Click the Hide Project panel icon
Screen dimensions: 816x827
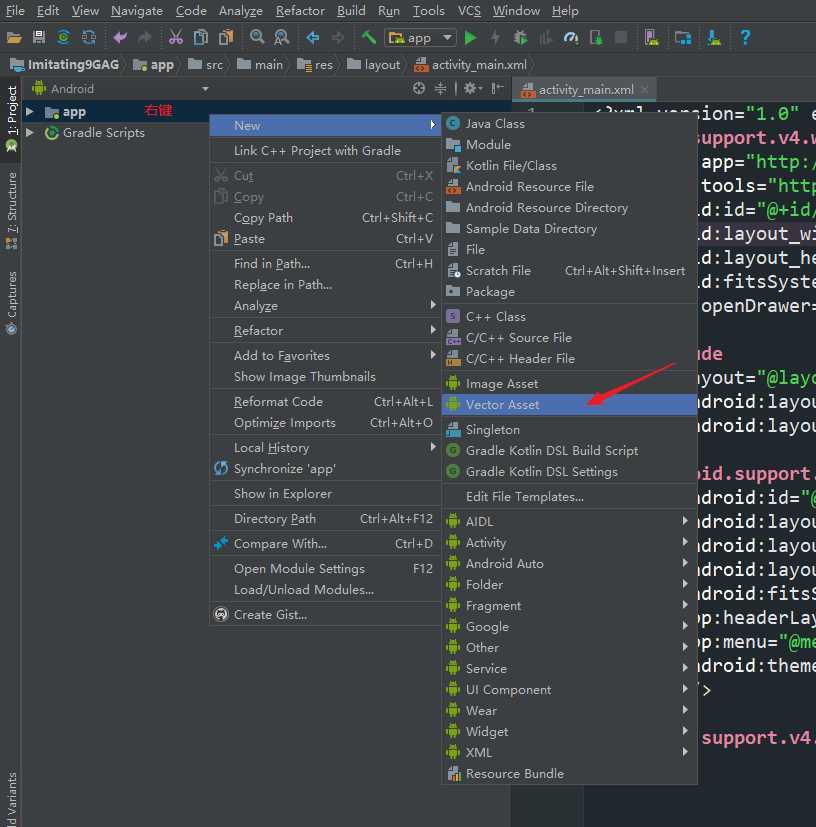(x=497, y=88)
